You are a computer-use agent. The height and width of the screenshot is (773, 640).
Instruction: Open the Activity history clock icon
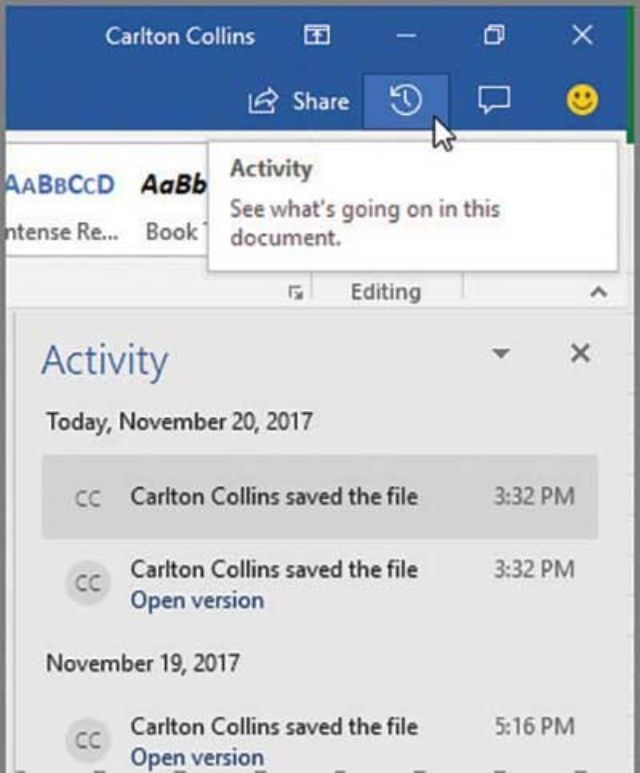pyautogui.click(x=405, y=101)
